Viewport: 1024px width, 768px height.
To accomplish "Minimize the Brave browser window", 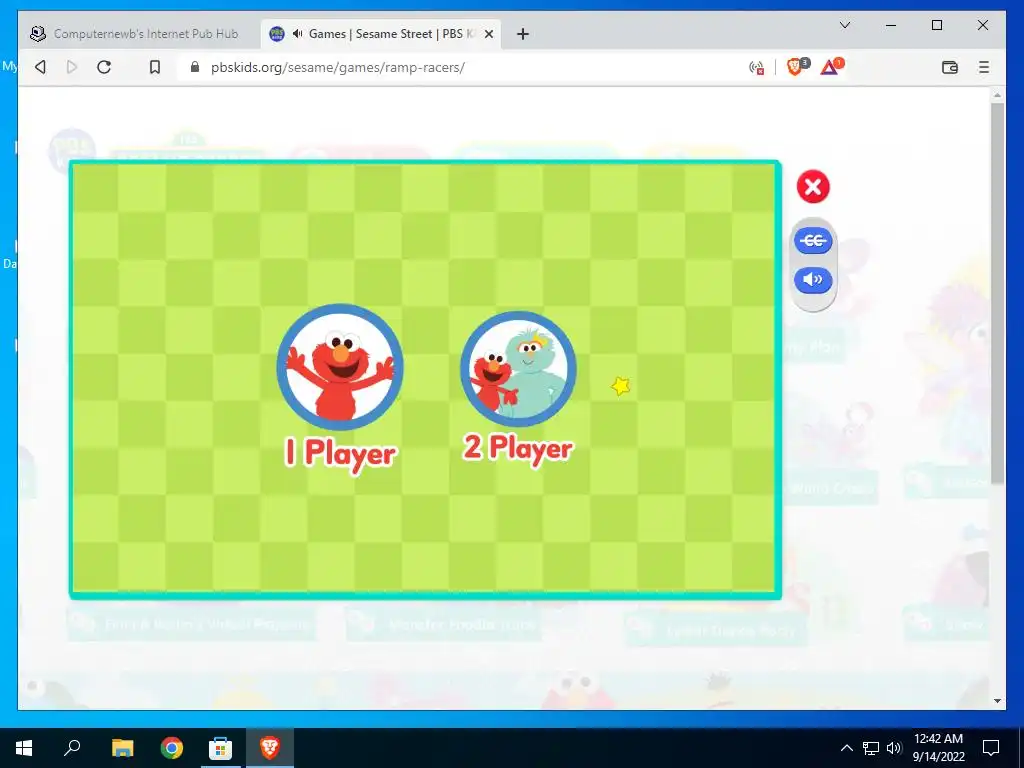I will (891, 25).
